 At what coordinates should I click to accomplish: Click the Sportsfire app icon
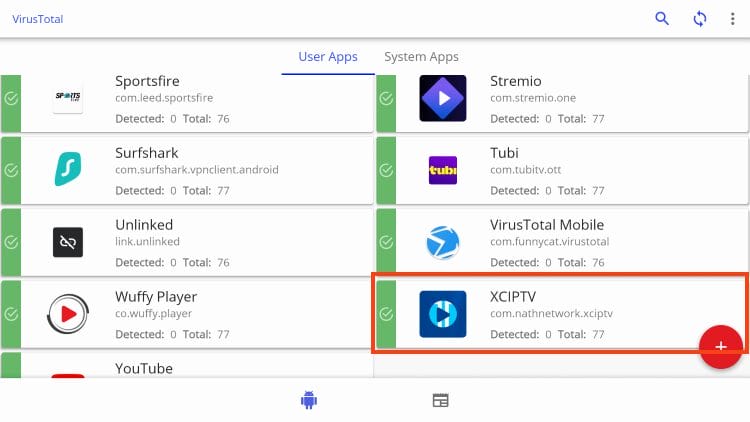[68, 99]
